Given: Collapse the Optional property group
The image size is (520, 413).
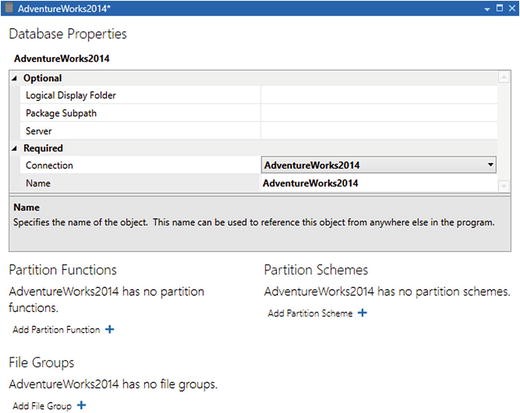Looking at the screenshot, I should tap(14, 78).
